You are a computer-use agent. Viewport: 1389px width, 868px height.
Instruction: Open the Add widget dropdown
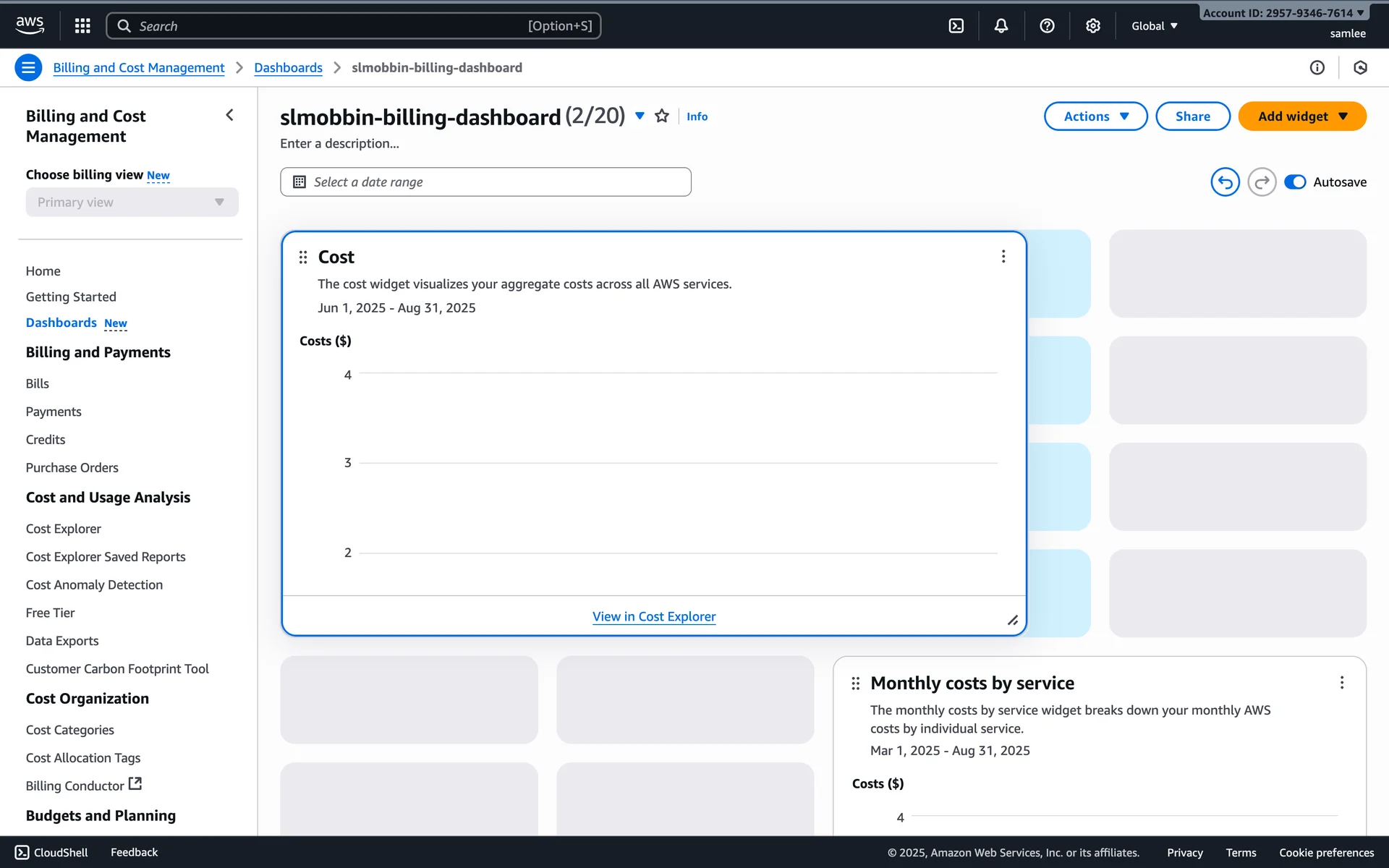(x=1301, y=116)
